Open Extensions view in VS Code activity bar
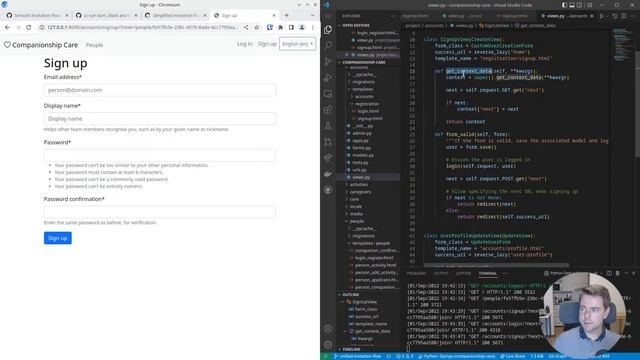 tap(328, 110)
